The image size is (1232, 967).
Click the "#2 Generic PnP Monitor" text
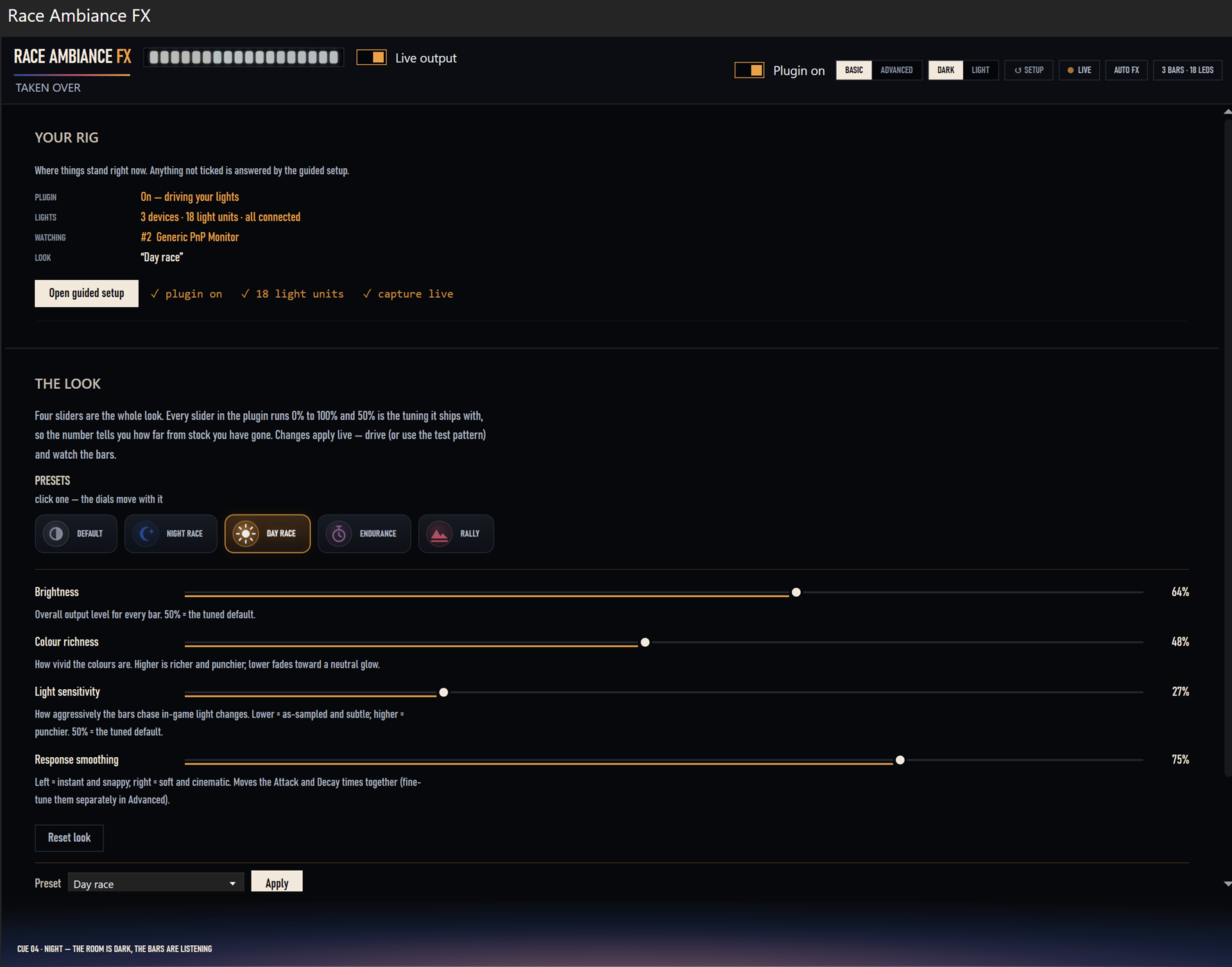(190, 237)
